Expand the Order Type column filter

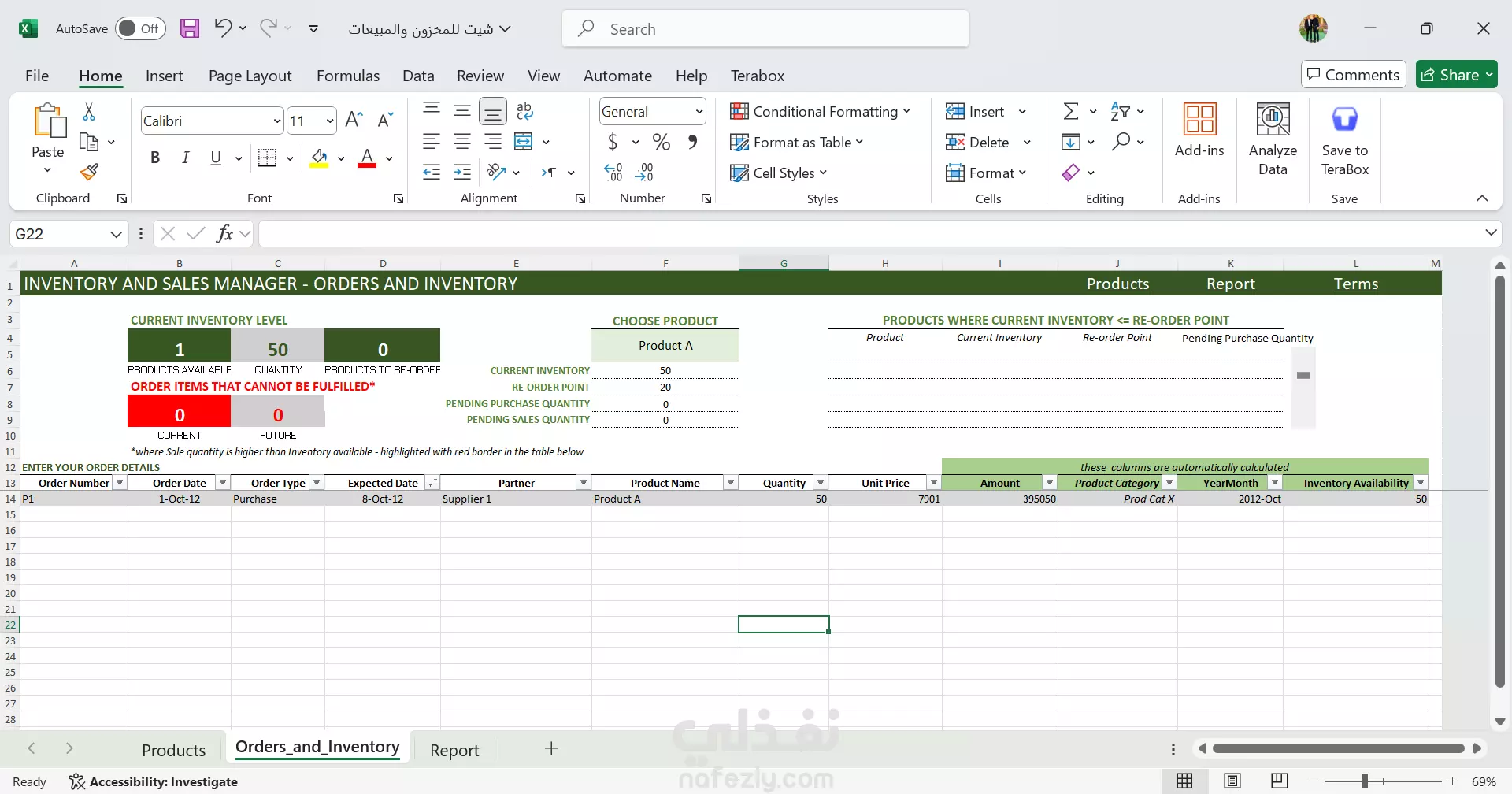coord(317,483)
